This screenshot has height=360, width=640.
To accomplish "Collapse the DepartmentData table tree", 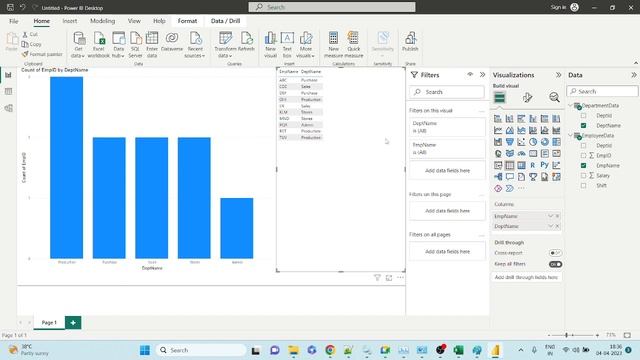I will 571,105.
